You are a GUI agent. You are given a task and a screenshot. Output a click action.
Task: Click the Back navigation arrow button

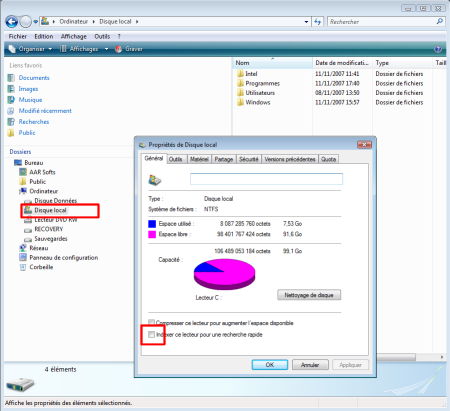tap(12, 22)
